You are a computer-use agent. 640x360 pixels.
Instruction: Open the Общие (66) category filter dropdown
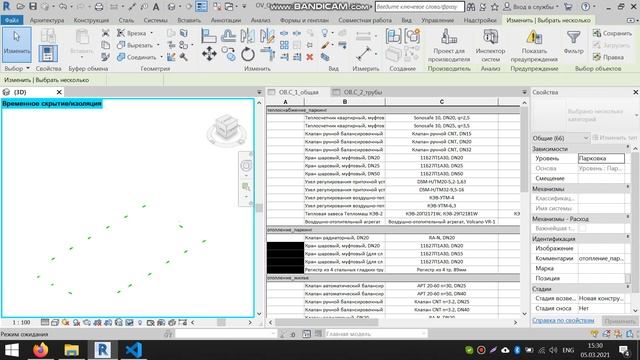coord(560,138)
